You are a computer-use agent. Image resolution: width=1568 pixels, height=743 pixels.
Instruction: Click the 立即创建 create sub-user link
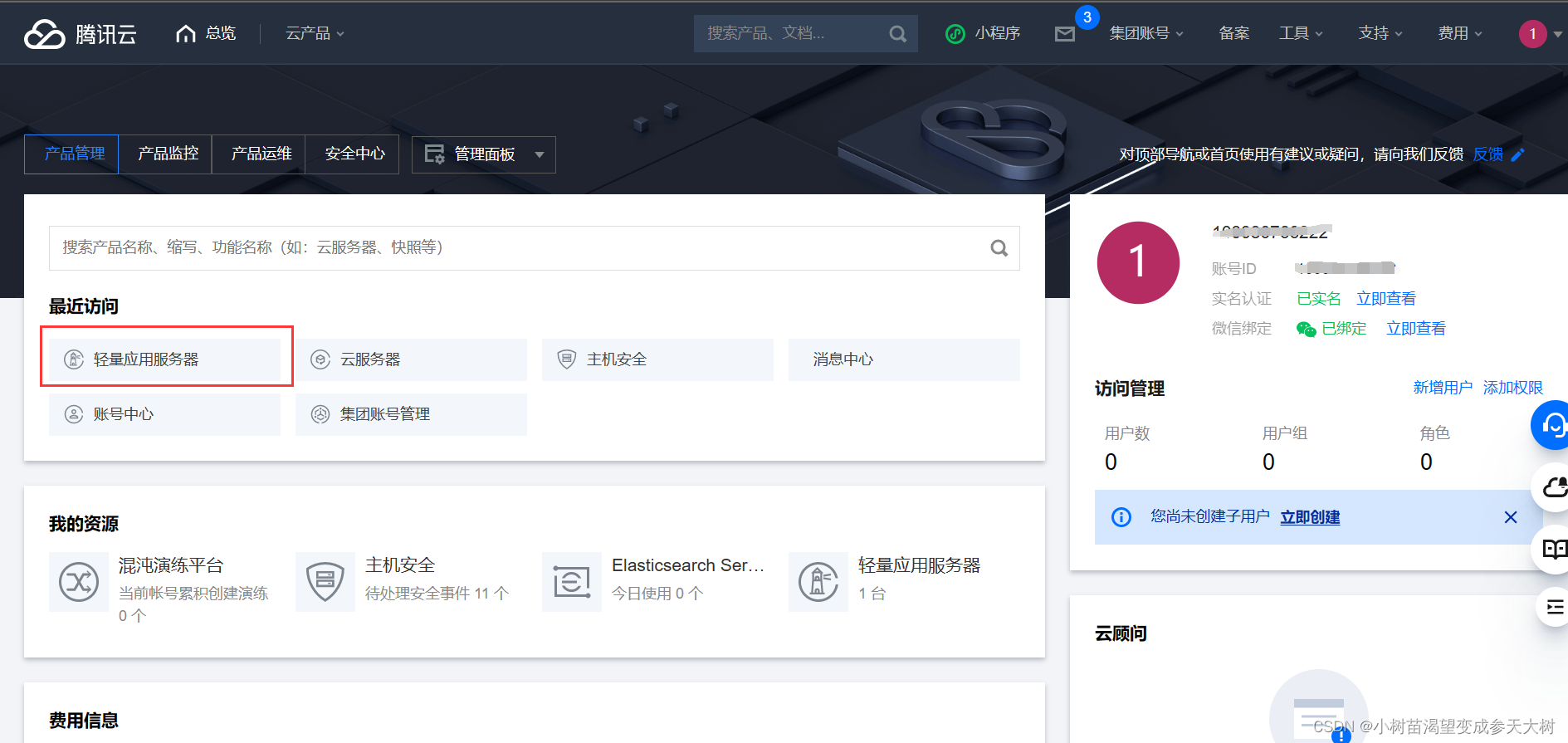coord(1310,517)
